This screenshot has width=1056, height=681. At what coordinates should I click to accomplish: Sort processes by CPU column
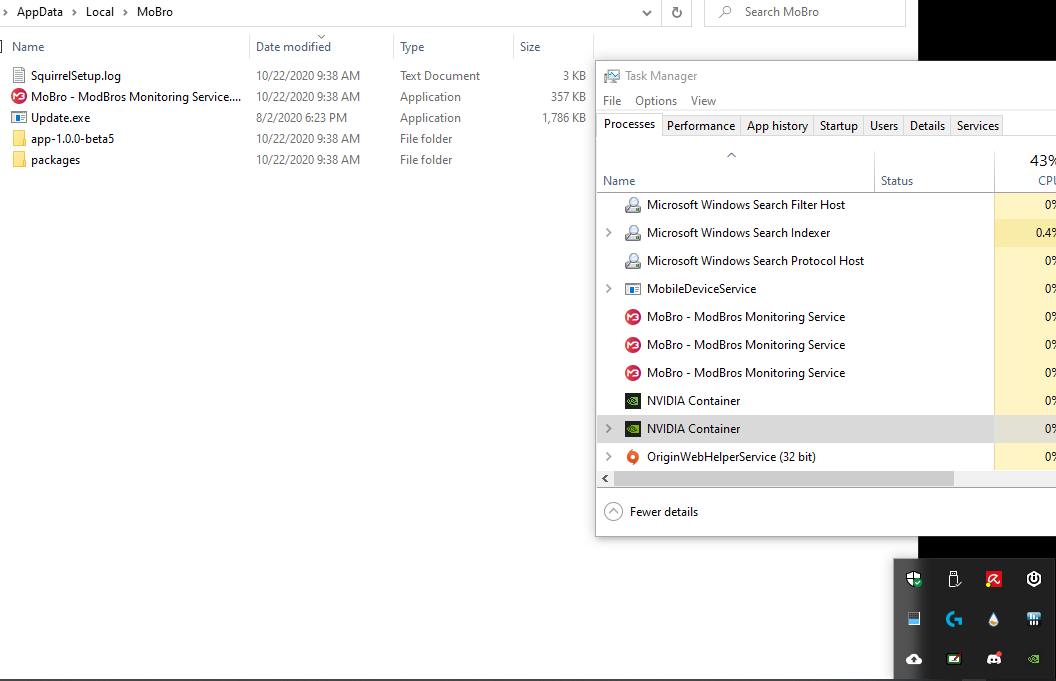point(1026,172)
